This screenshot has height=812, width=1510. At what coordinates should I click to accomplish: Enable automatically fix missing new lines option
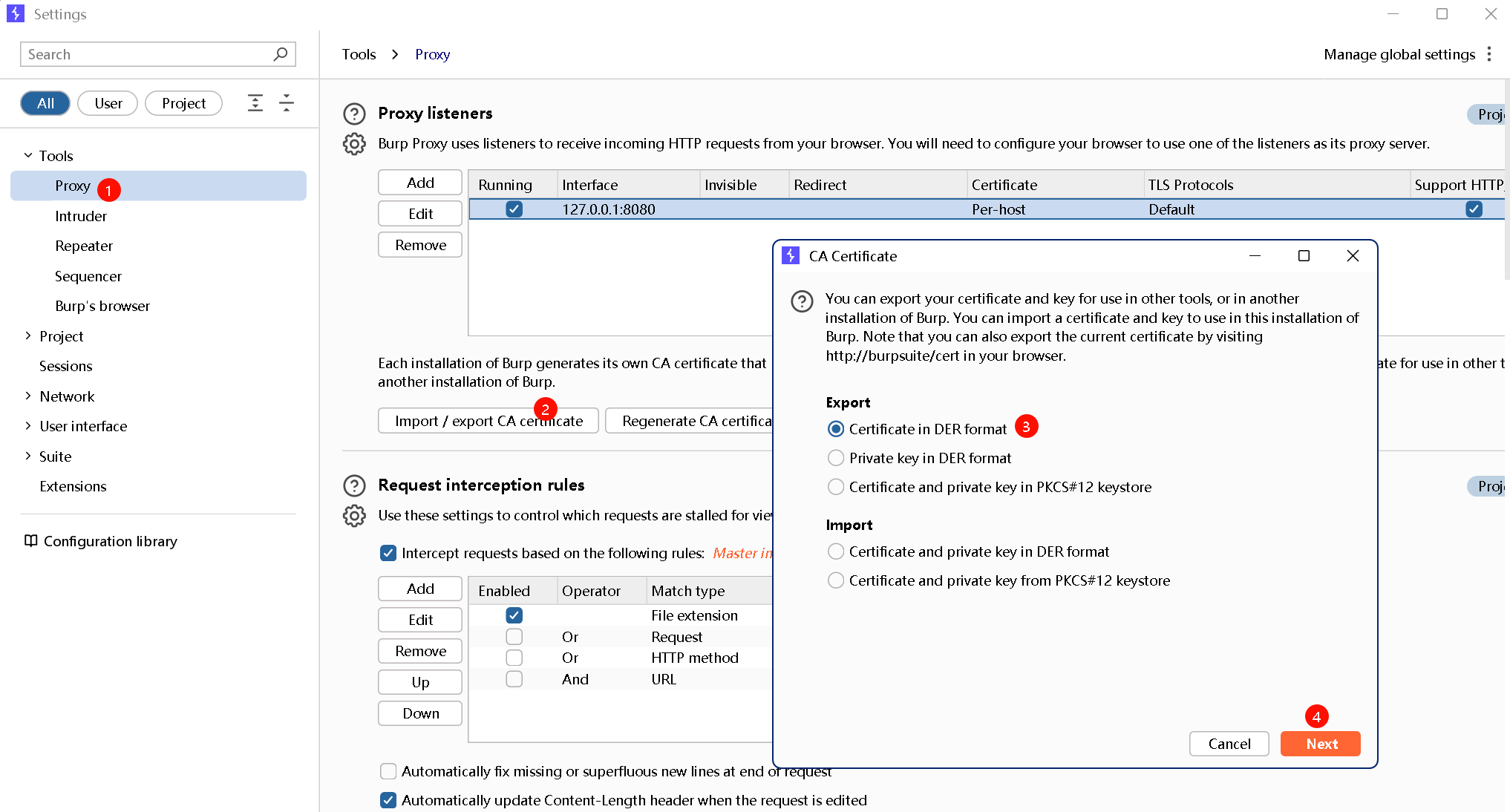click(x=388, y=771)
